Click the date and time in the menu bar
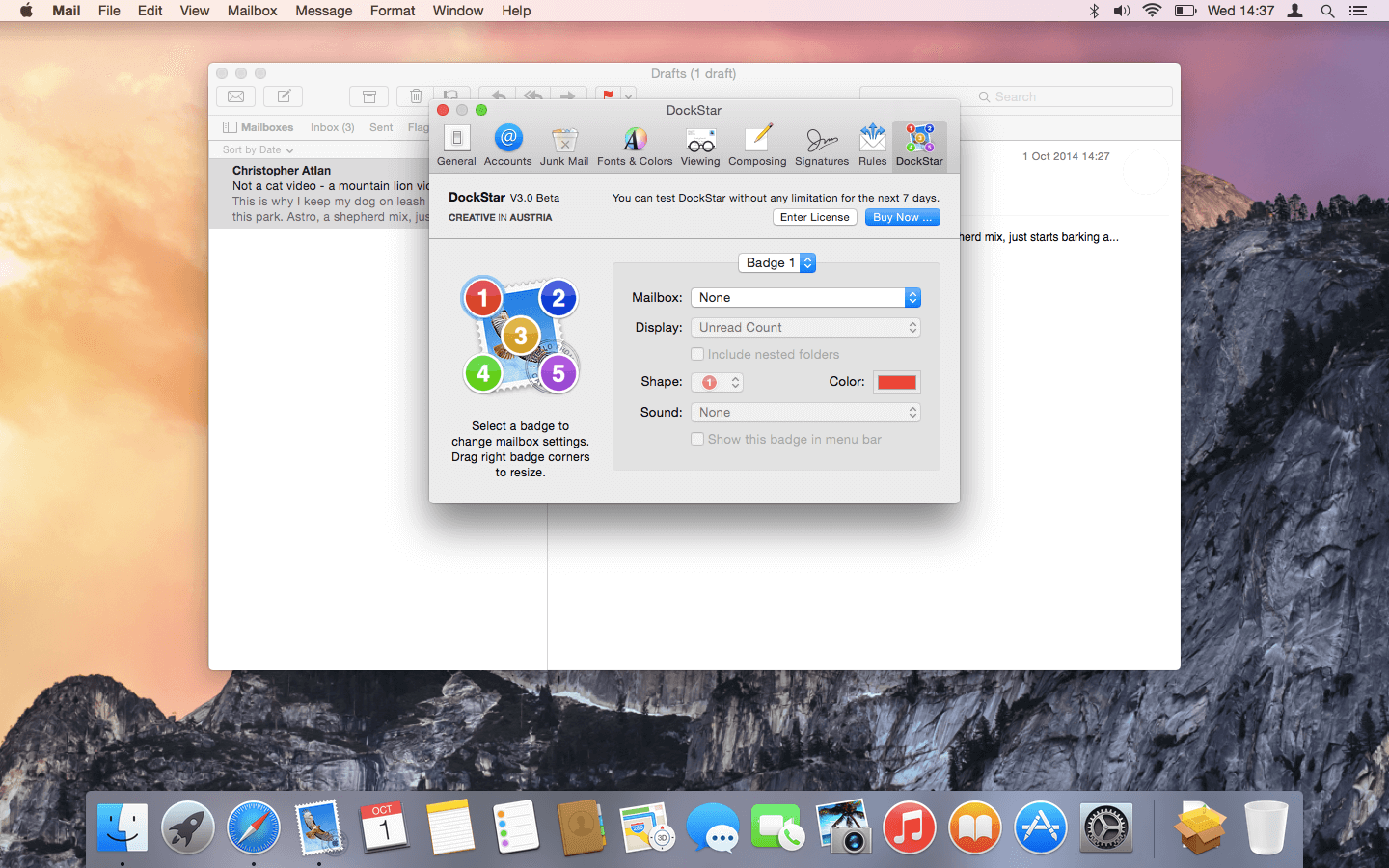1389x868 pixels. [1240, 11]
